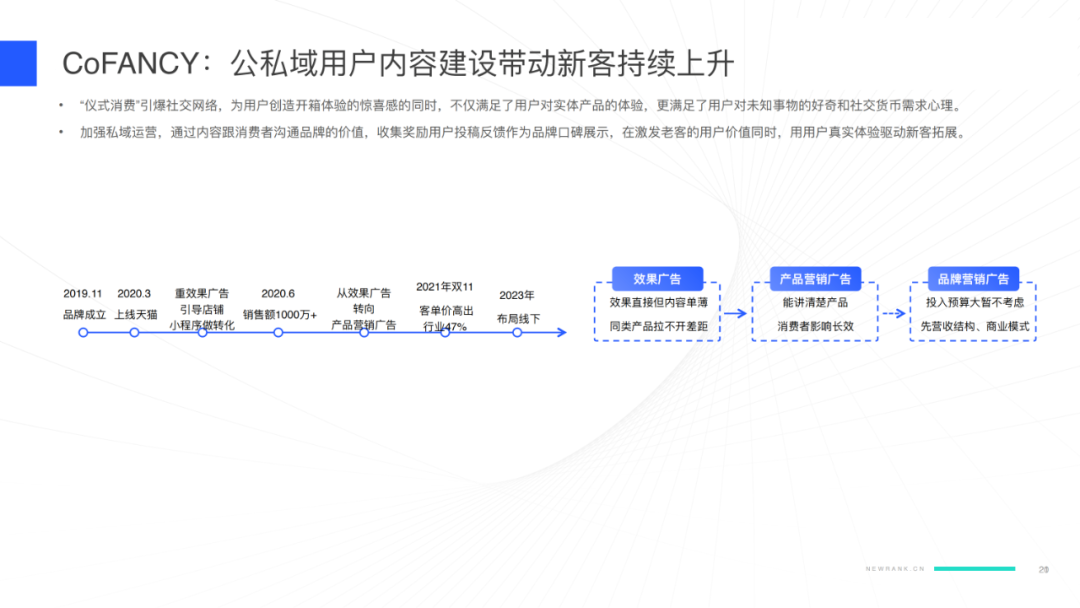Select the timeline circle under 销售额1000万+

click(278, 333)
